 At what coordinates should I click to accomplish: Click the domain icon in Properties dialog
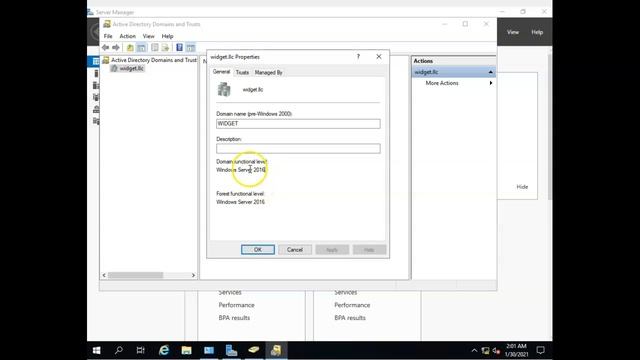pyautogui.click(x=224, y=89)
